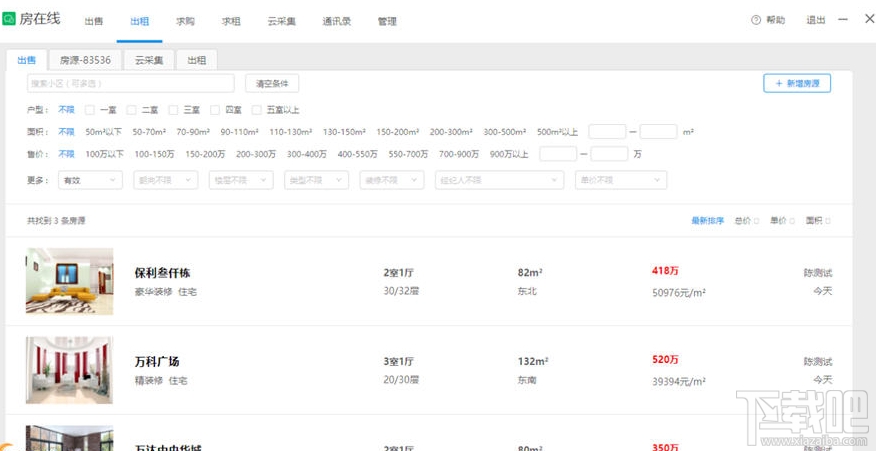The width and height of the screenshot is (876, 451).
Task: Sort listings by 面积
Action: (818, 221)
